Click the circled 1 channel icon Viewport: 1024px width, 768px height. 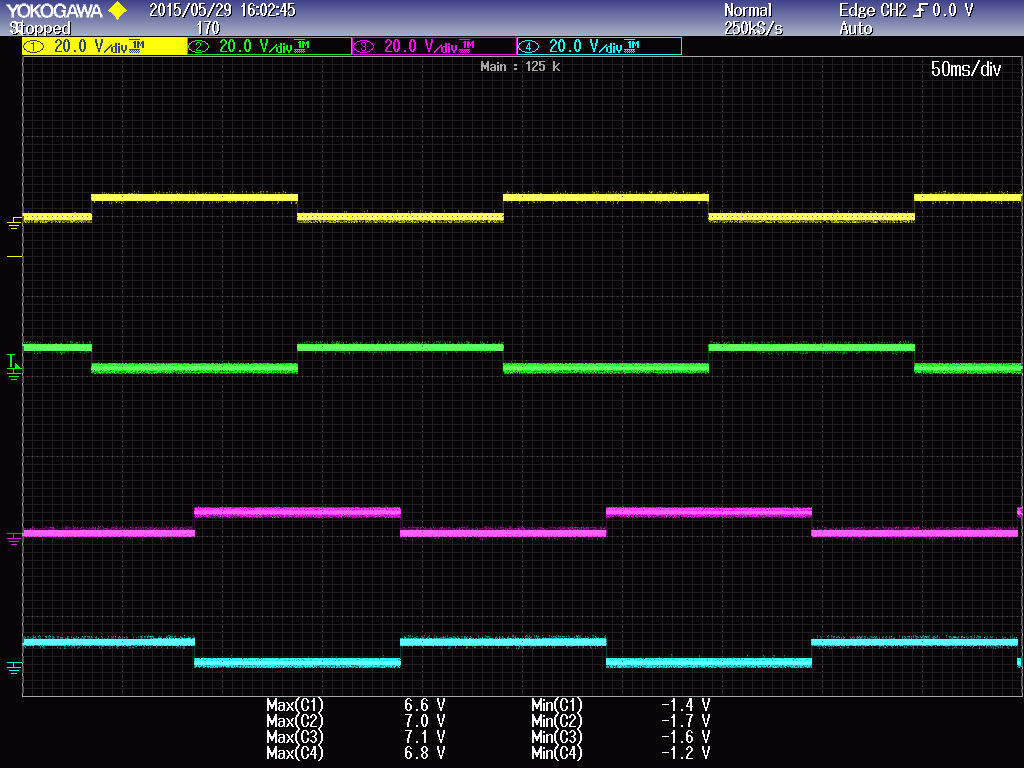point(33,46)
